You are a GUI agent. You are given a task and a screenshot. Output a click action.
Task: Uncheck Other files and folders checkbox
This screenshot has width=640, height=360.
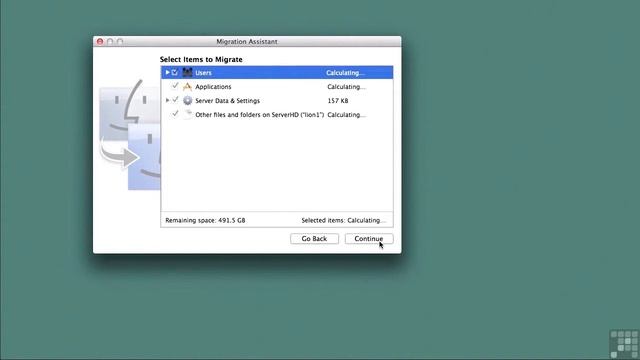tap(175, 114)
